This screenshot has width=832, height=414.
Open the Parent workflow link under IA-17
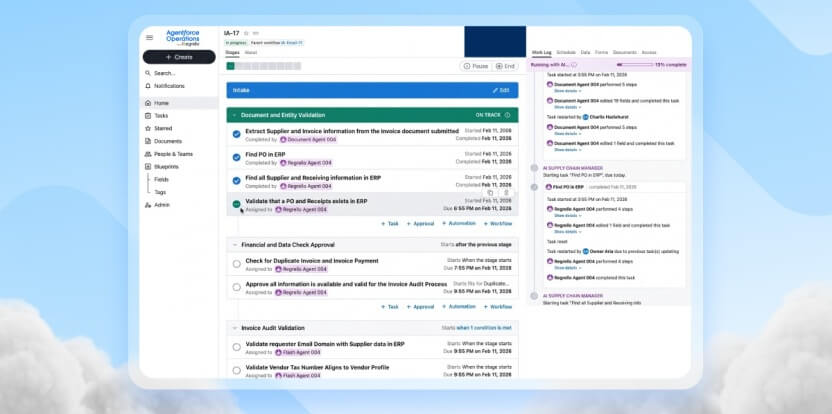tap(292, 43)
